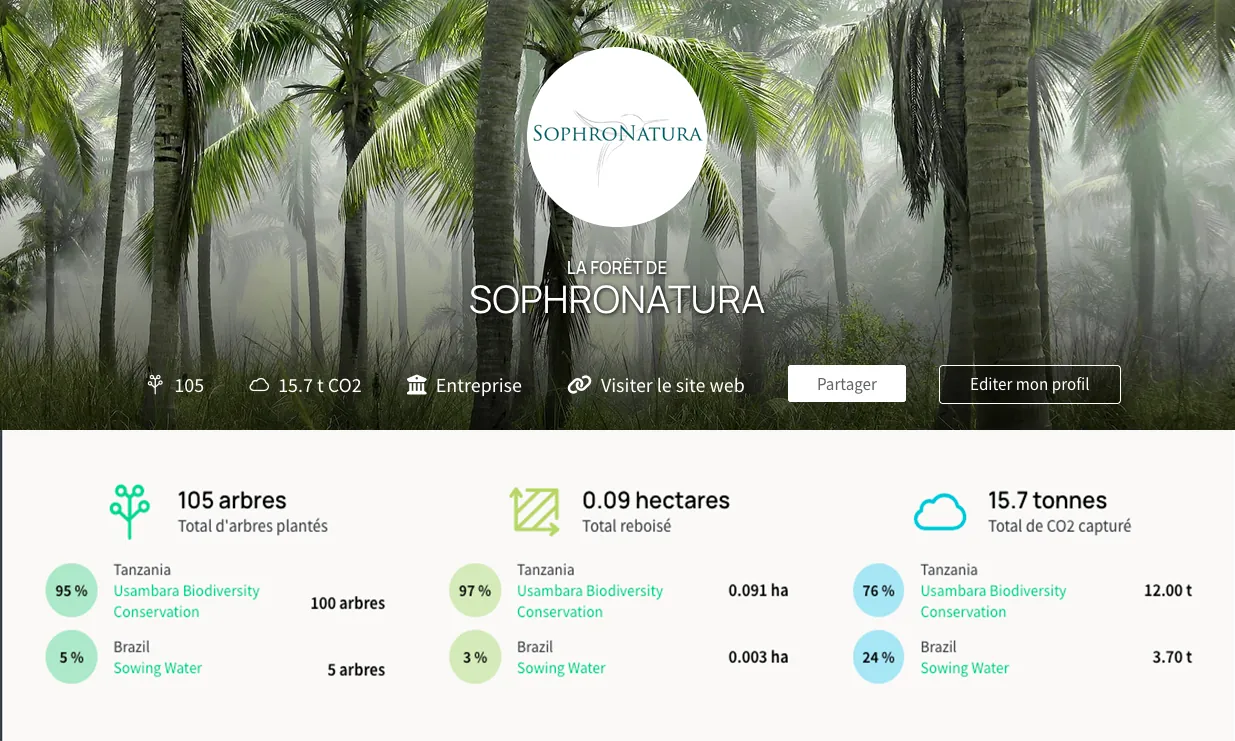Click the blue cloud icon beside 15.7 tonnes
Viewport: 1235px width, 741px height.
pyautogui.click(x=940, y=512)
